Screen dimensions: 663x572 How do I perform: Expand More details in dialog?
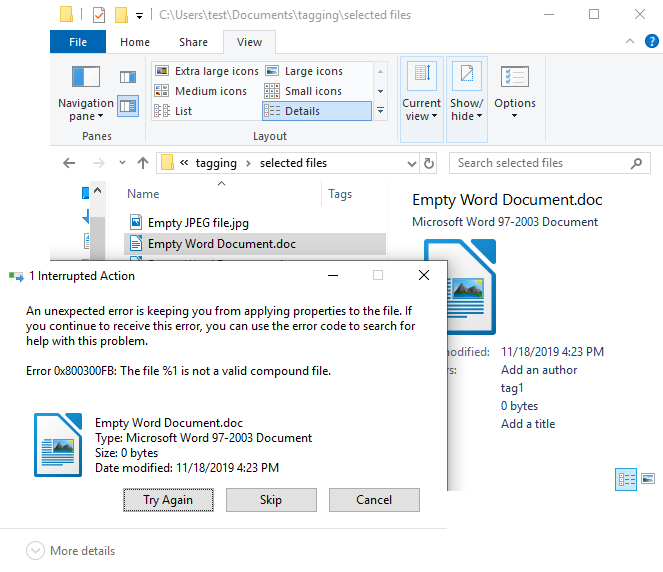(71, 550)
